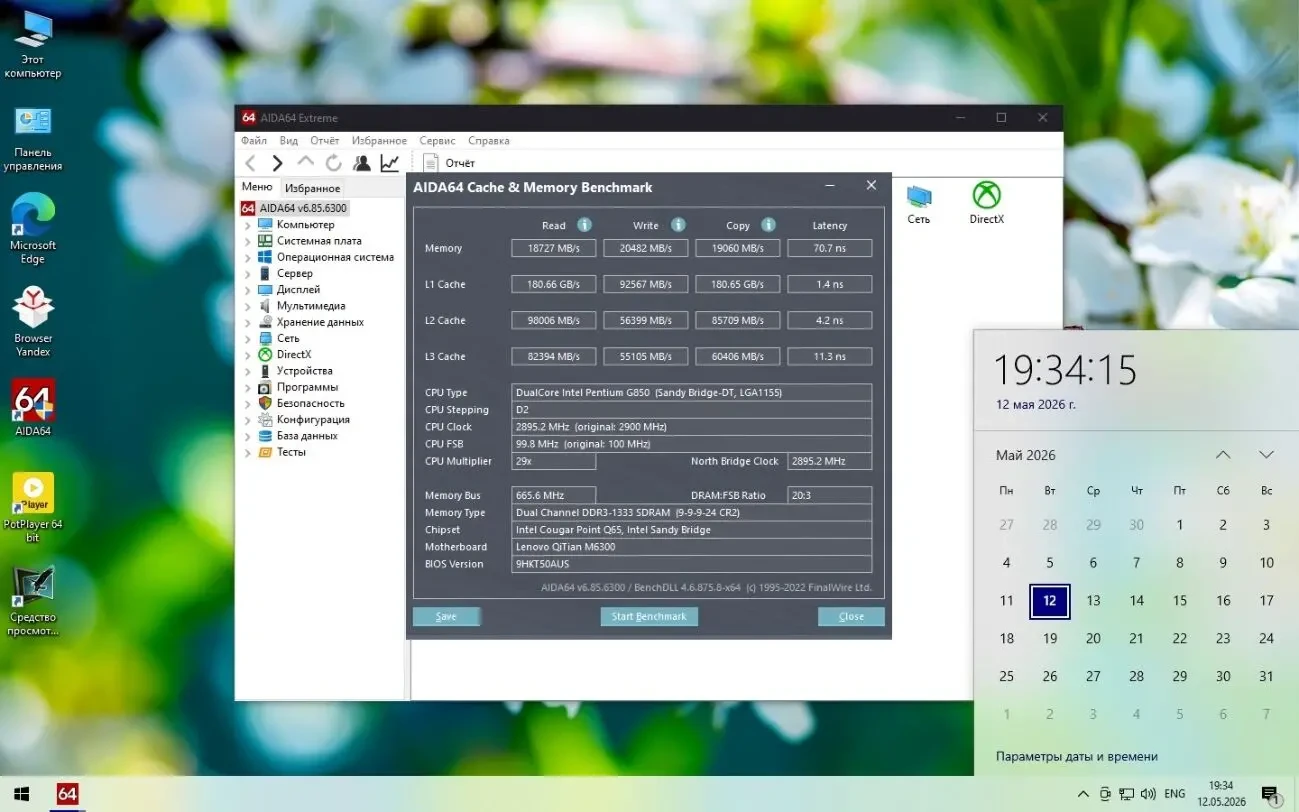Launch Browser Yandex desktop shortcut
The height and width of the screenshot is (812, 1299).
[33, 322]
